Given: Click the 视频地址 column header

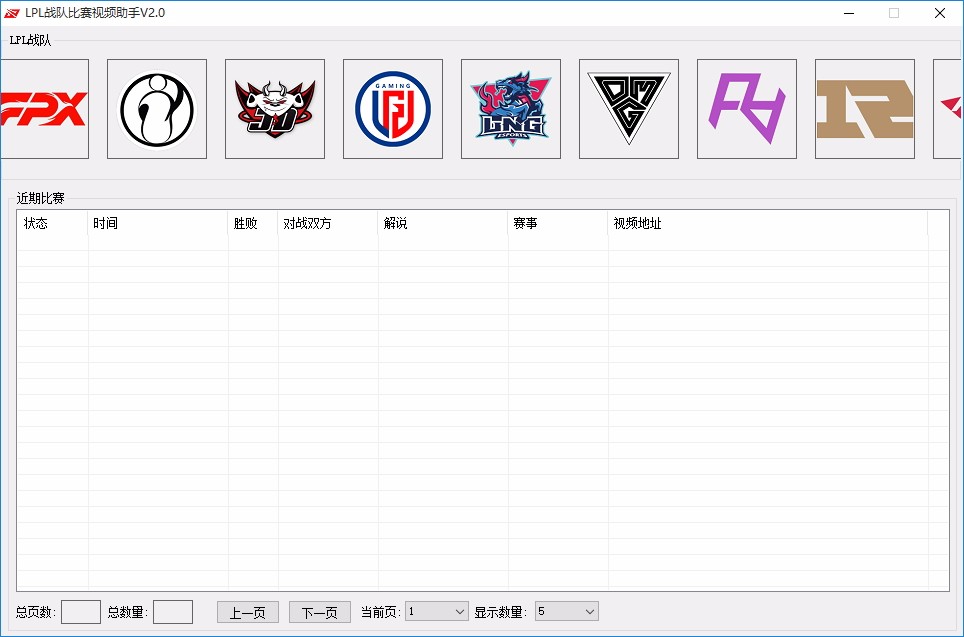Looking at the screenshot, I should pyautogui.click(x=768, y=223).
